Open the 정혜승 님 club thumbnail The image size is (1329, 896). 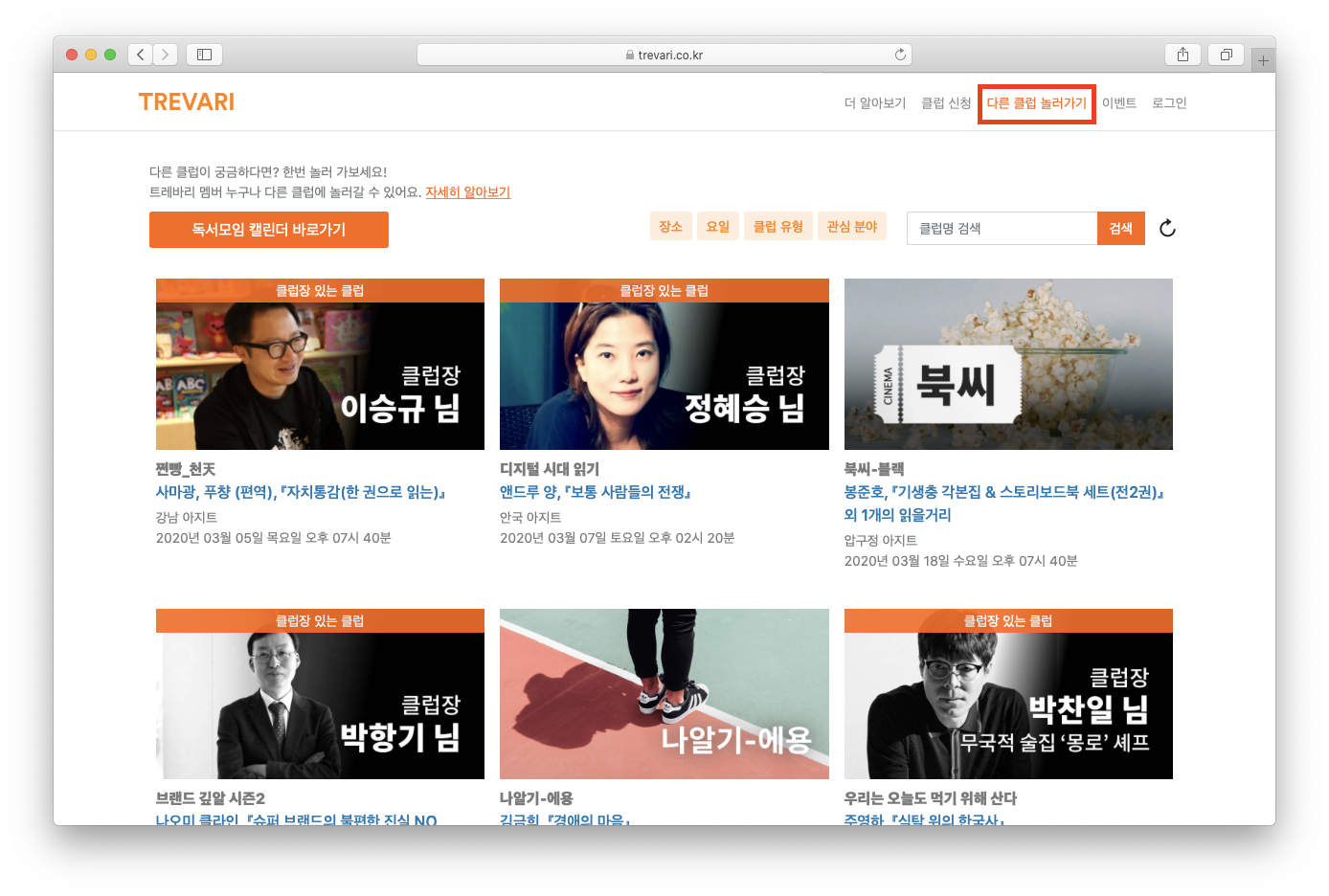(664, 364)
